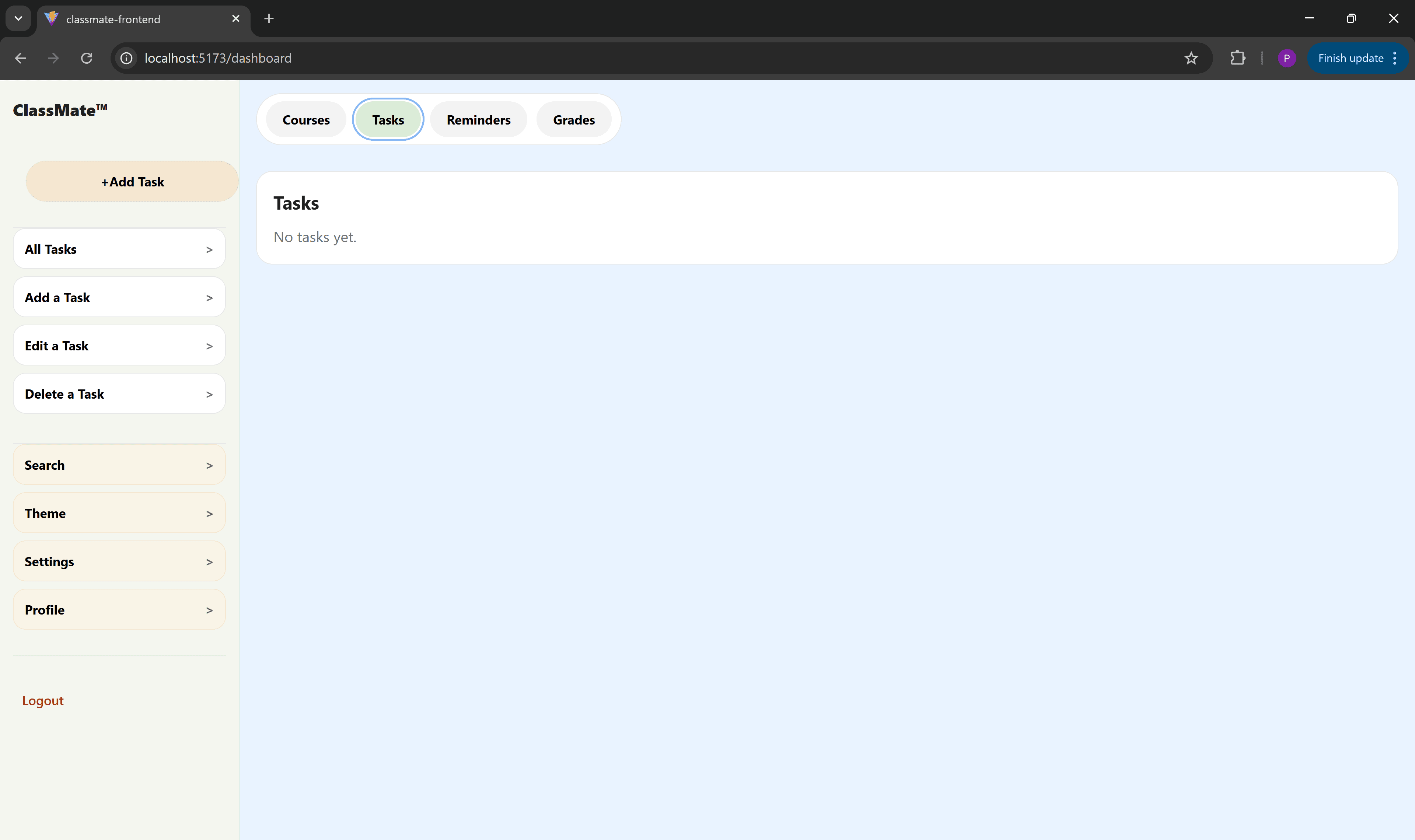
Task: Bookmark this page with the star icon
Action: (1191, 58)
